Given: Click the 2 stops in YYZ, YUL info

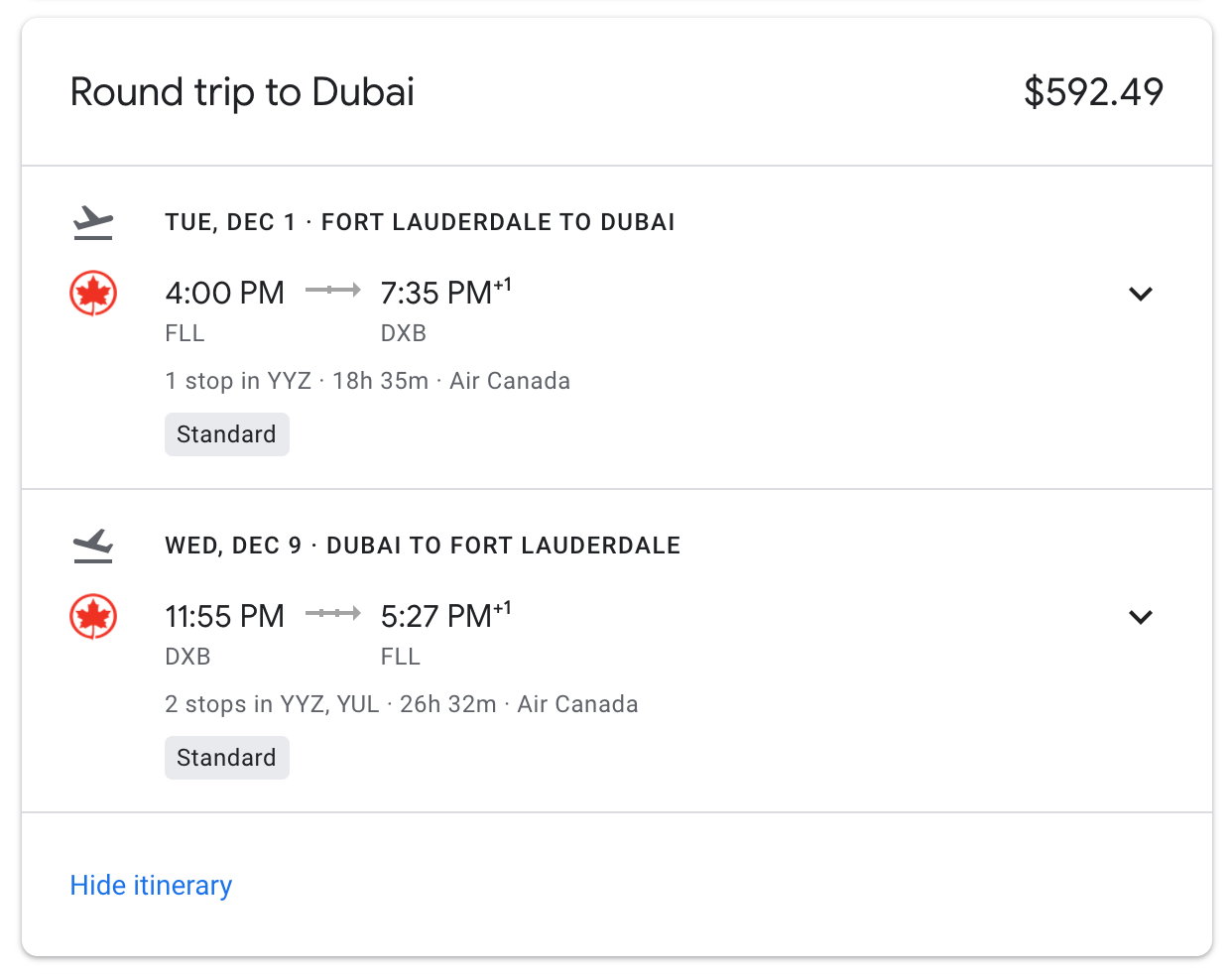Looking at the screenshot, I should pyautogui.click(x=272, y=704).
